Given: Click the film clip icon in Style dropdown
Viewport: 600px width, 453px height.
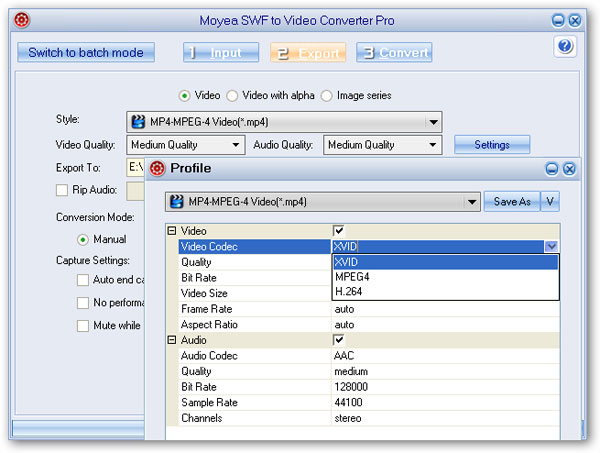Looking at the screenshot, I should 138,122.
